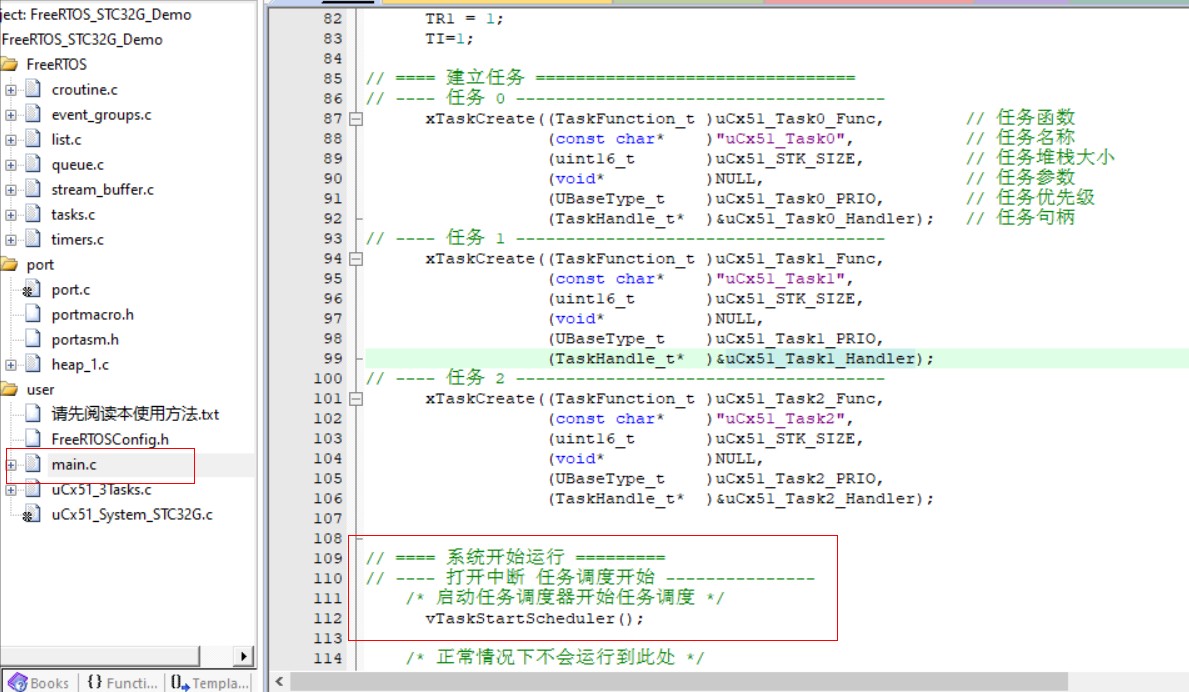Viewport: 1189px width, 692px height.
Task: Expand the croutine.c tree node
Action: pos(11,90)
